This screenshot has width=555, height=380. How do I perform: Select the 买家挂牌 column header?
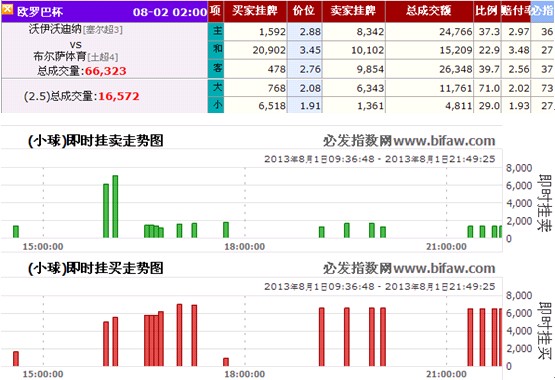(x=255, y=11)
